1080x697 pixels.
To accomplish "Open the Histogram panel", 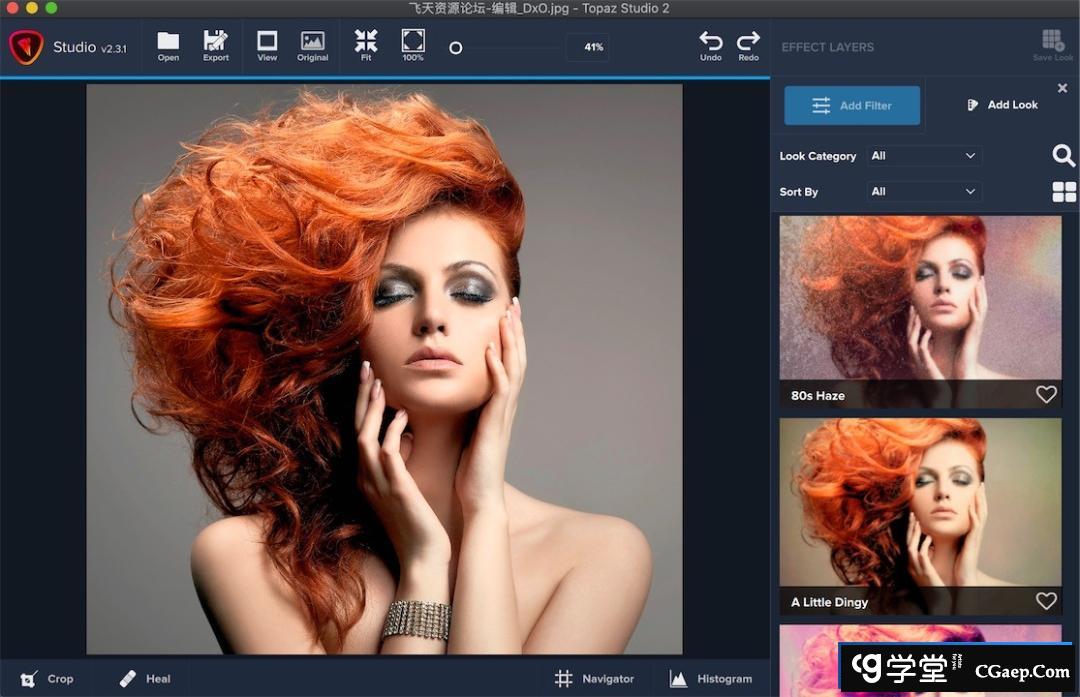I will 711,678.
